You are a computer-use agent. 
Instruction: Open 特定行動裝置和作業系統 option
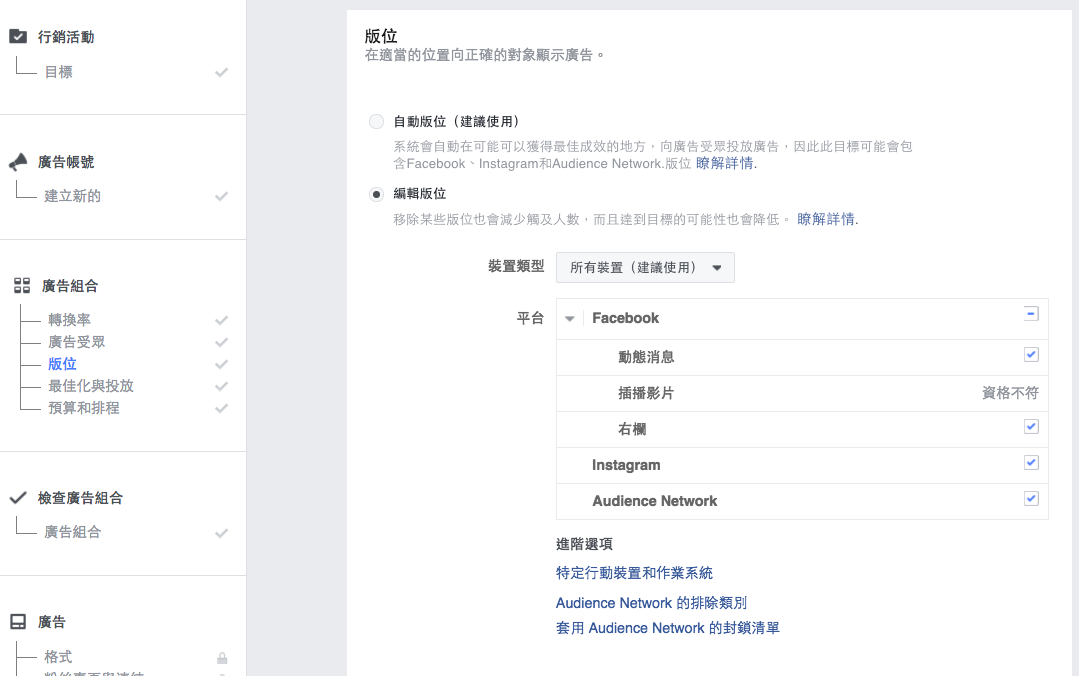point(634,573)
